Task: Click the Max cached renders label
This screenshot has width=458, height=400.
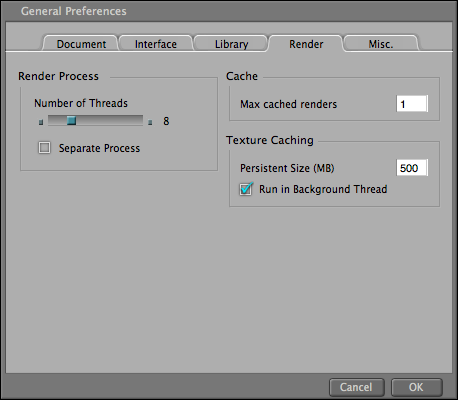Action: point(288,104)
